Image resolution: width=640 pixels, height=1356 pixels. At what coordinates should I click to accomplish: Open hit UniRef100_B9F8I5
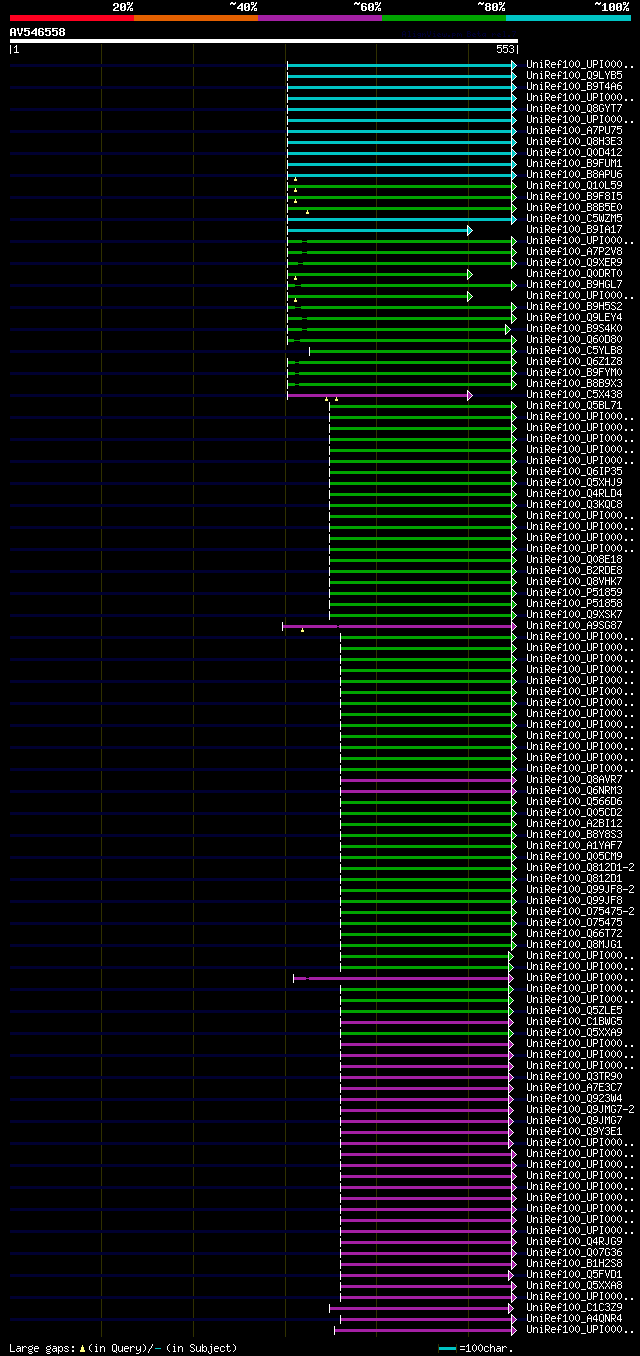pos(575,196)
